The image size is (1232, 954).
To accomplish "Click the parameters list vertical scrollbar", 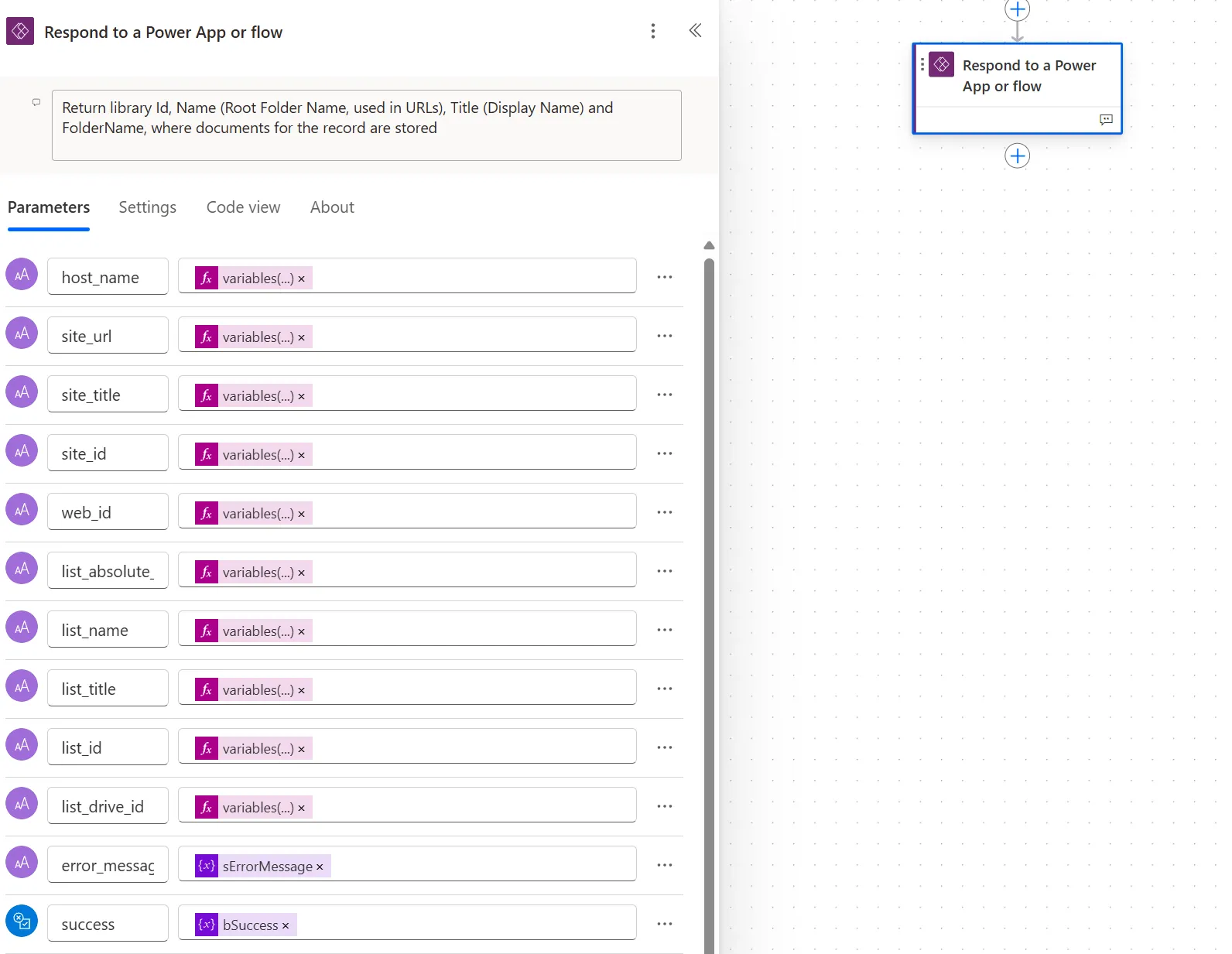I will (x=709, y=604).
